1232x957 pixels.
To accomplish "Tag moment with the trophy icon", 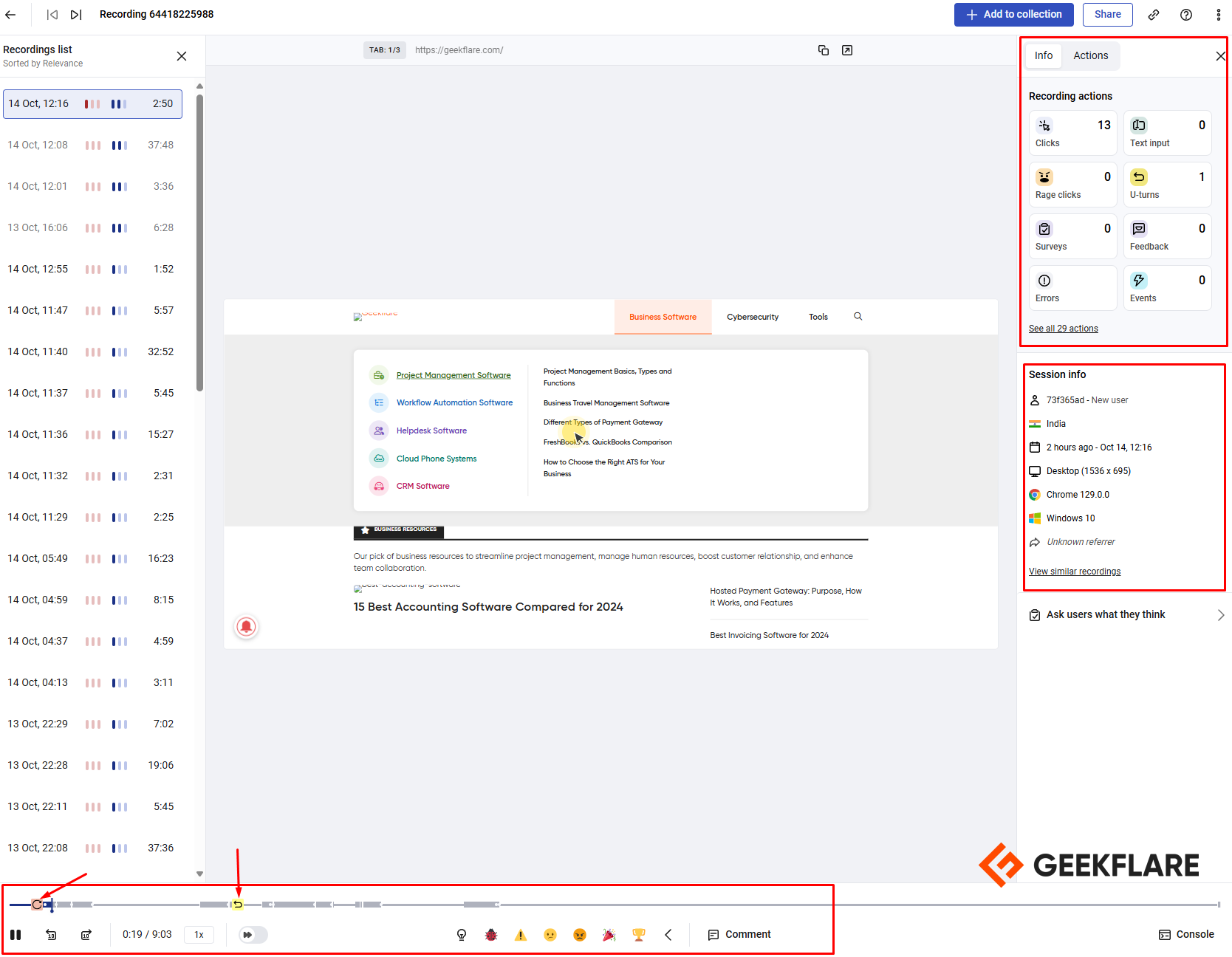I will click(x=639, y=935).
